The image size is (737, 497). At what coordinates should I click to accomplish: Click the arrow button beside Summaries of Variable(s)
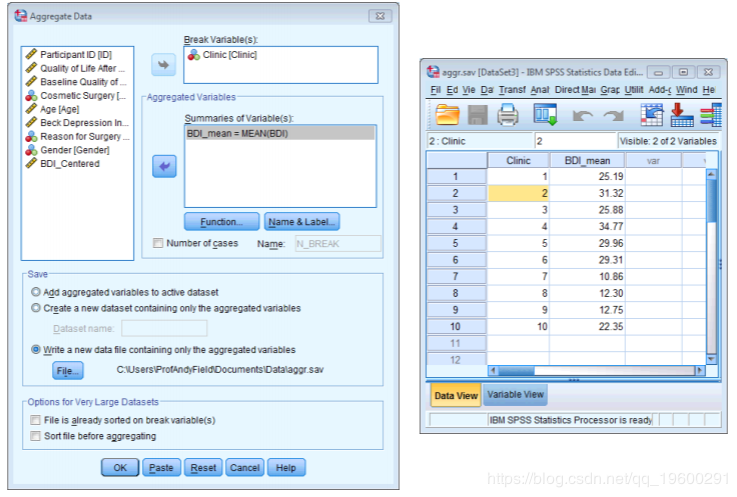[164, 166]
